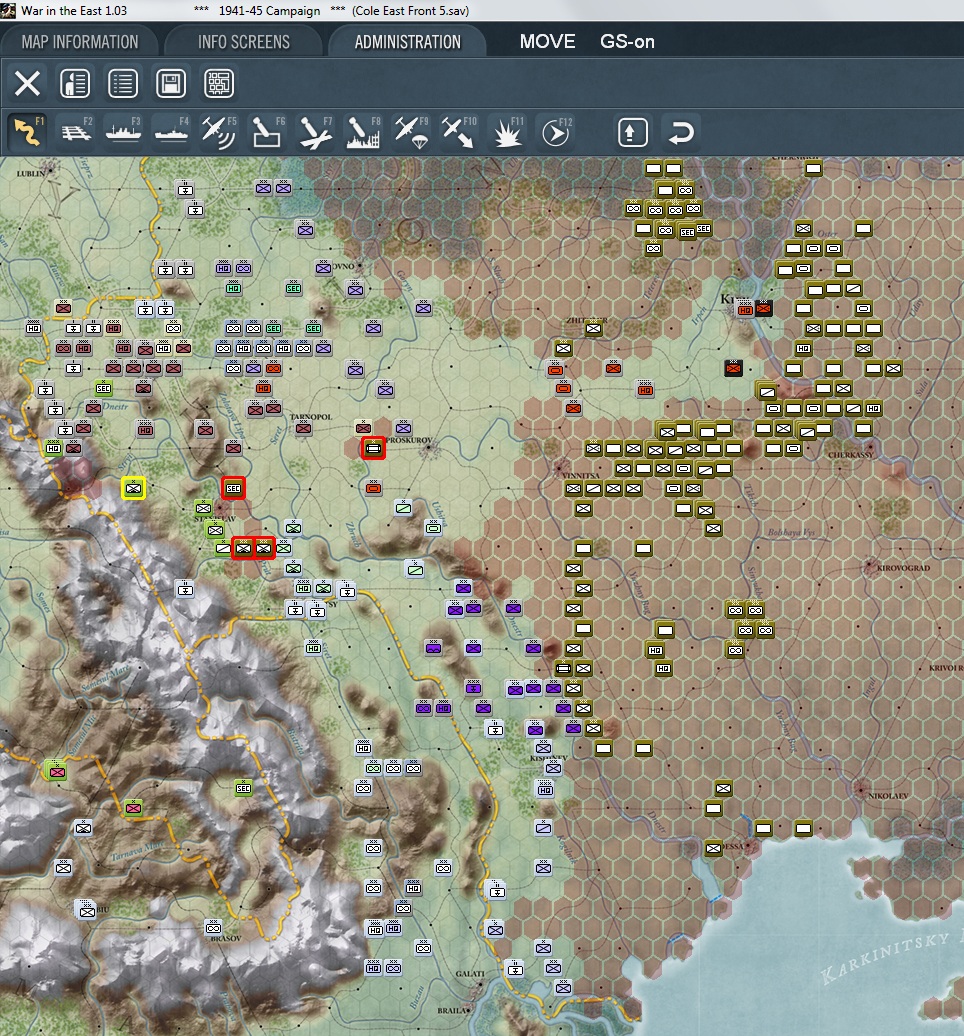The image size is (964, 1036).
Task: Select red-outlined unit west of Proskurov
Action: tap(373, 449)
